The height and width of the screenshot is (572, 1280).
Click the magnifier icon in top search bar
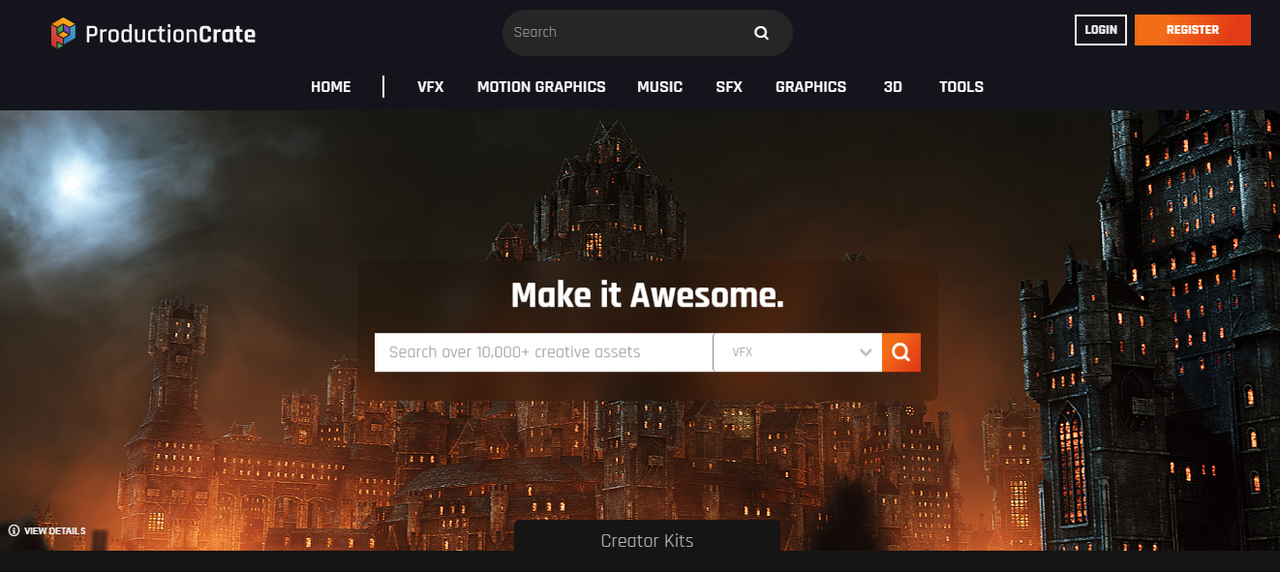tap(761, 33)
